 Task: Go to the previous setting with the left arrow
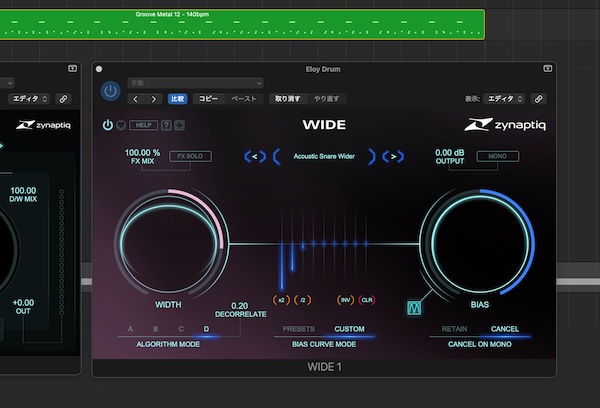(x=135, y=99)
